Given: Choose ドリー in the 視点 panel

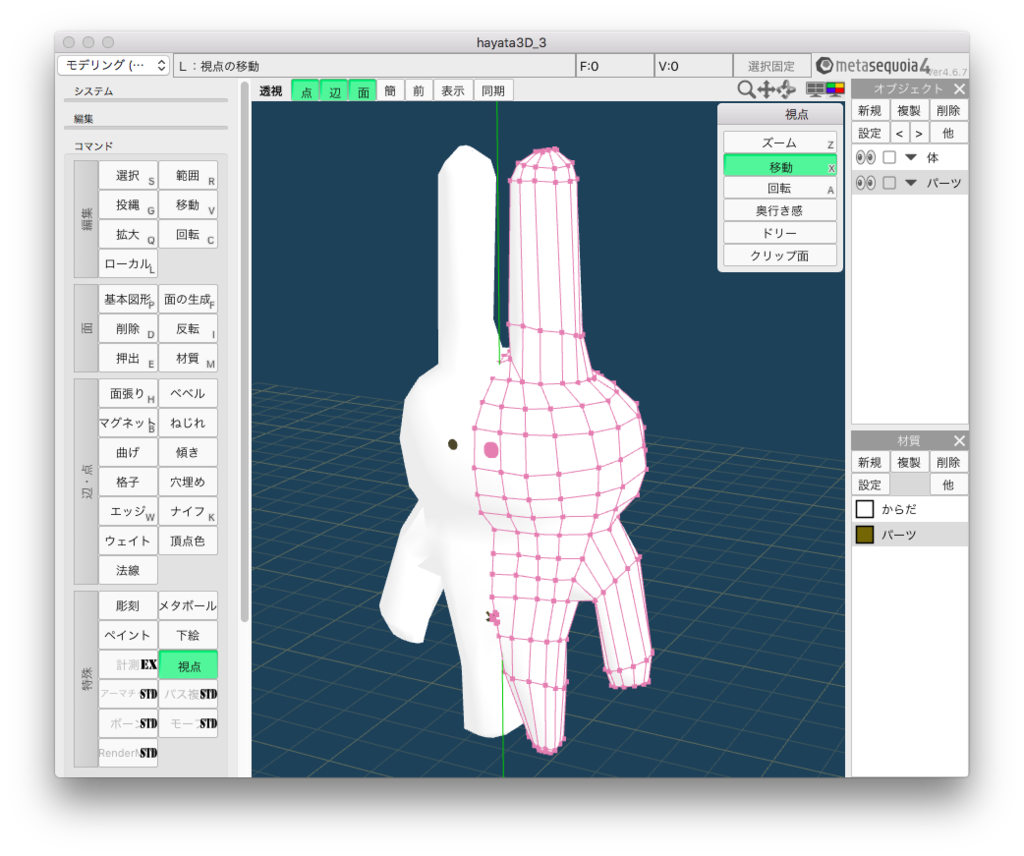Looking at the screenshot, I should point(780,233).
